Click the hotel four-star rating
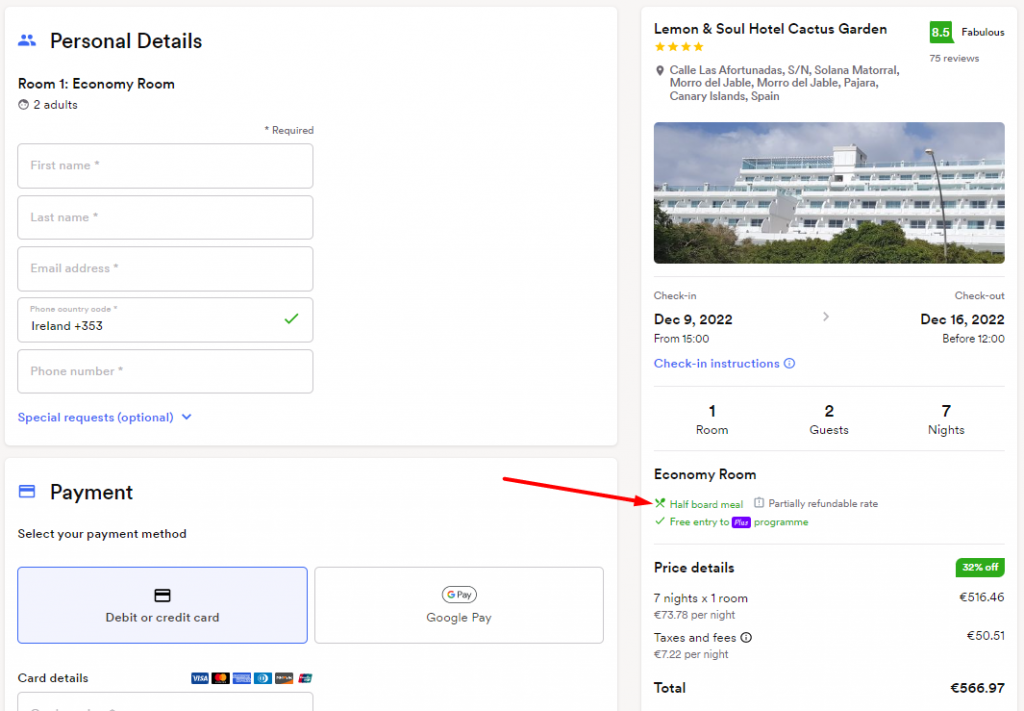The height and width of the screenshot is (711, 1024). tap(679, 46)
